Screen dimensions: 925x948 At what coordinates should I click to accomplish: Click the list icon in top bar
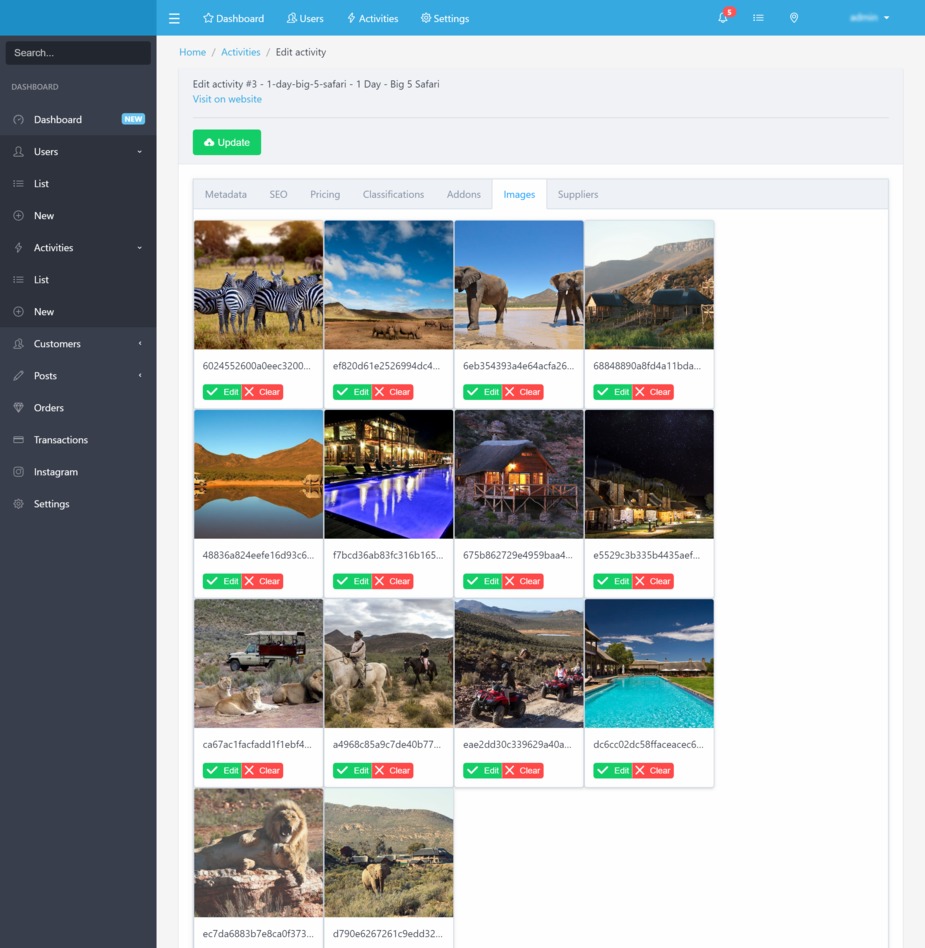point(758,18)
